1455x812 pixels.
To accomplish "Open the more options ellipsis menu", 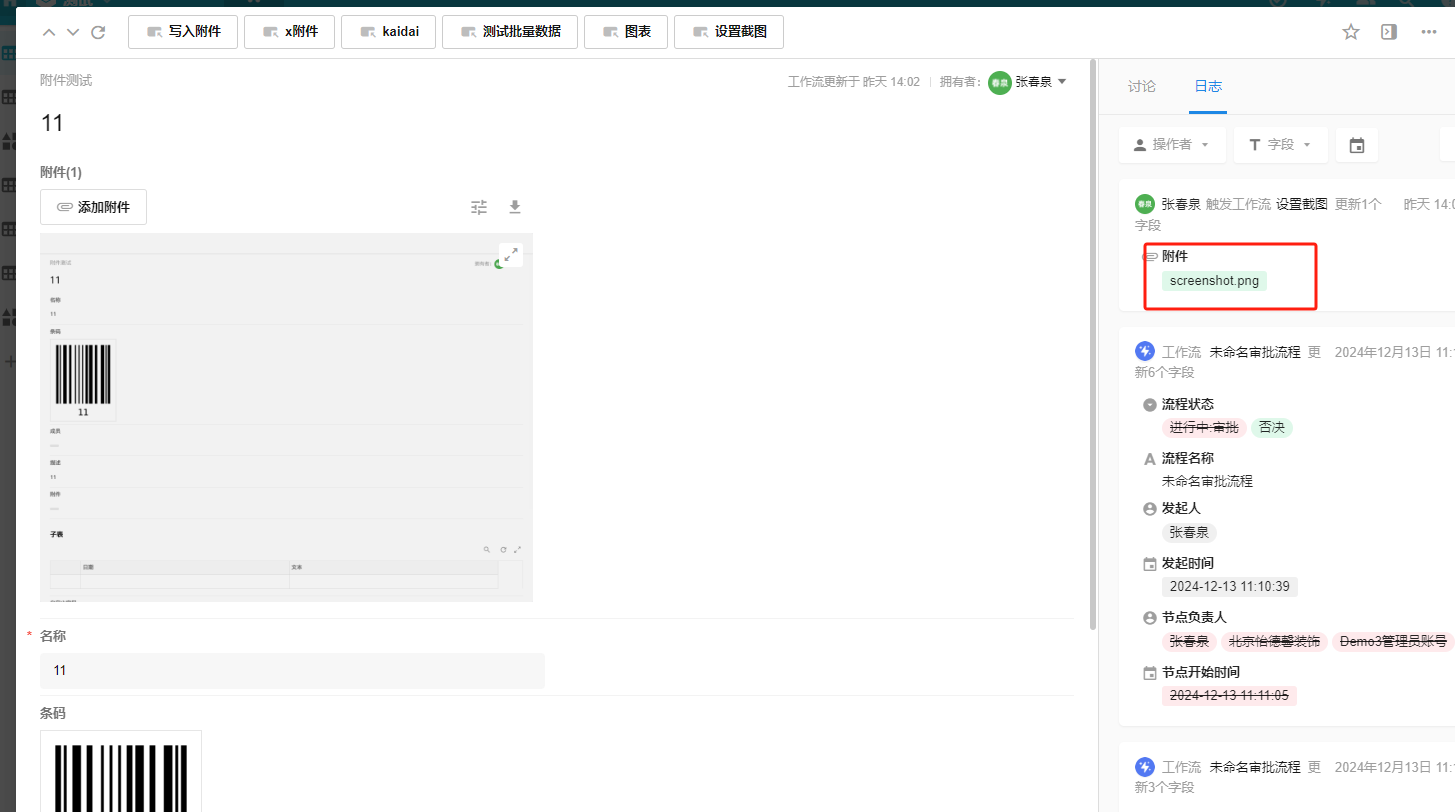I will pos(1429,32).
